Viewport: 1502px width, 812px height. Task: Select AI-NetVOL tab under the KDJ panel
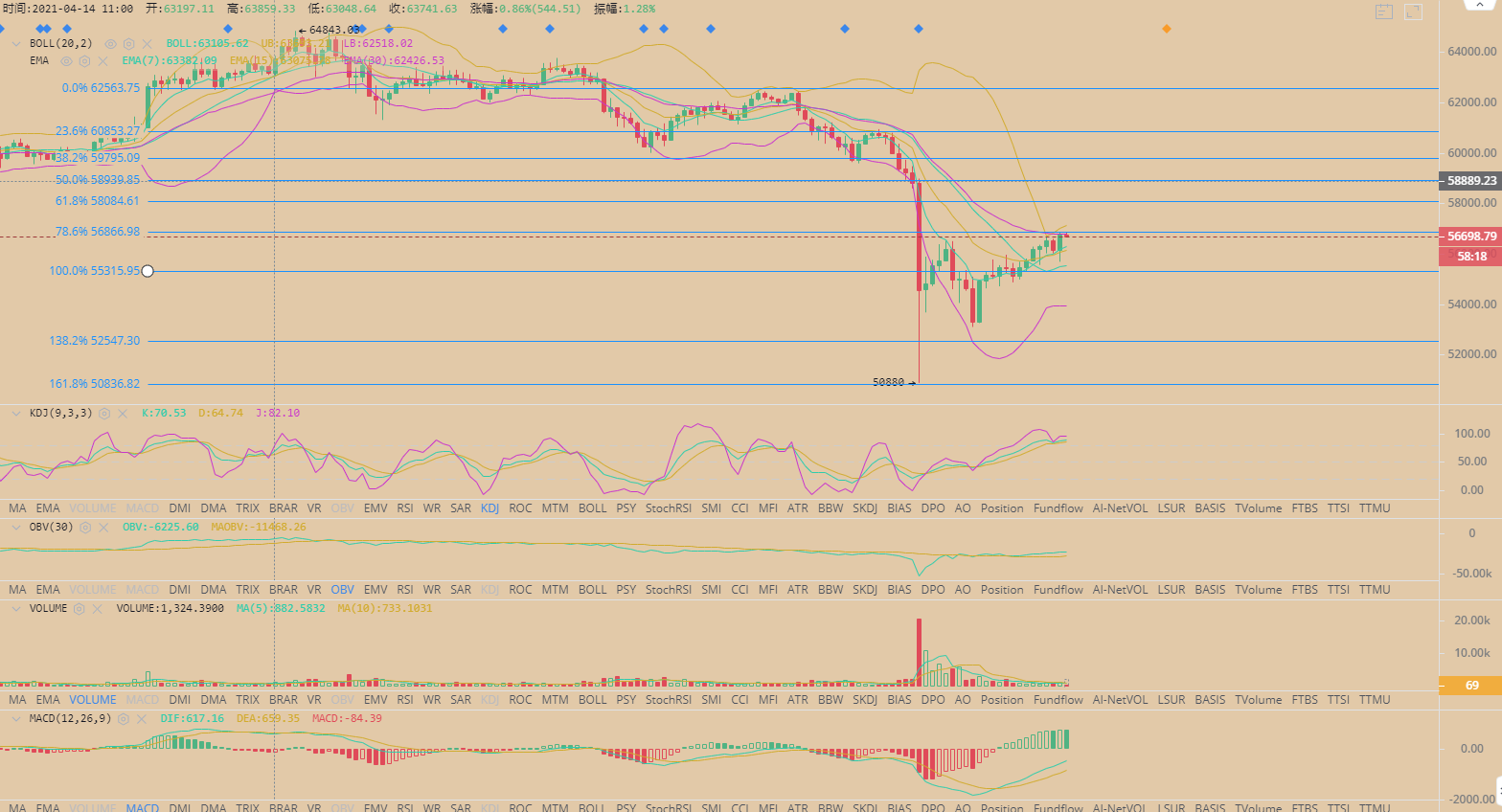[1120, 508]
